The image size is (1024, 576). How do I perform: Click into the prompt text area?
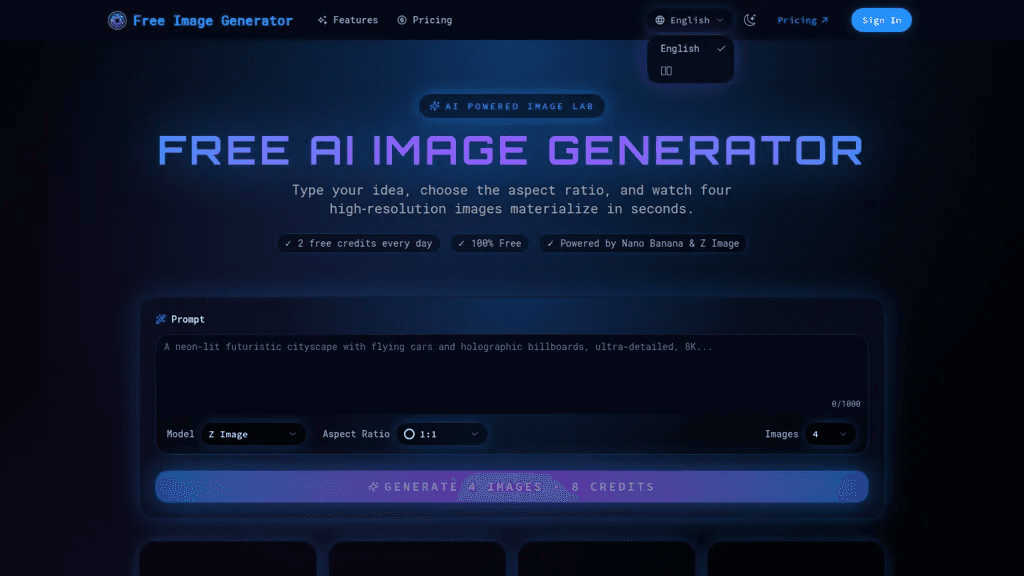click(512, 374)
